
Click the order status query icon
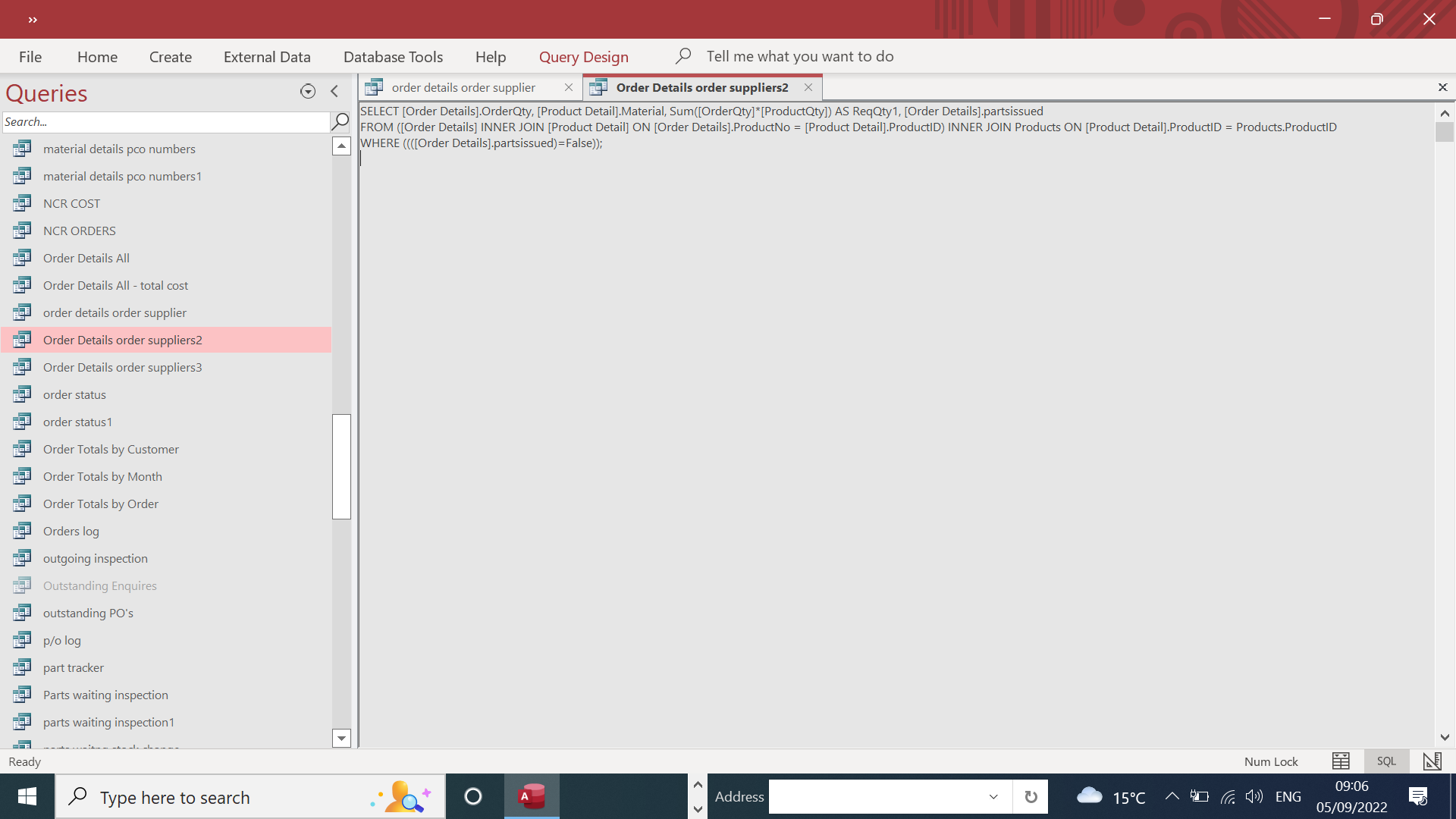tap(22, 394)
